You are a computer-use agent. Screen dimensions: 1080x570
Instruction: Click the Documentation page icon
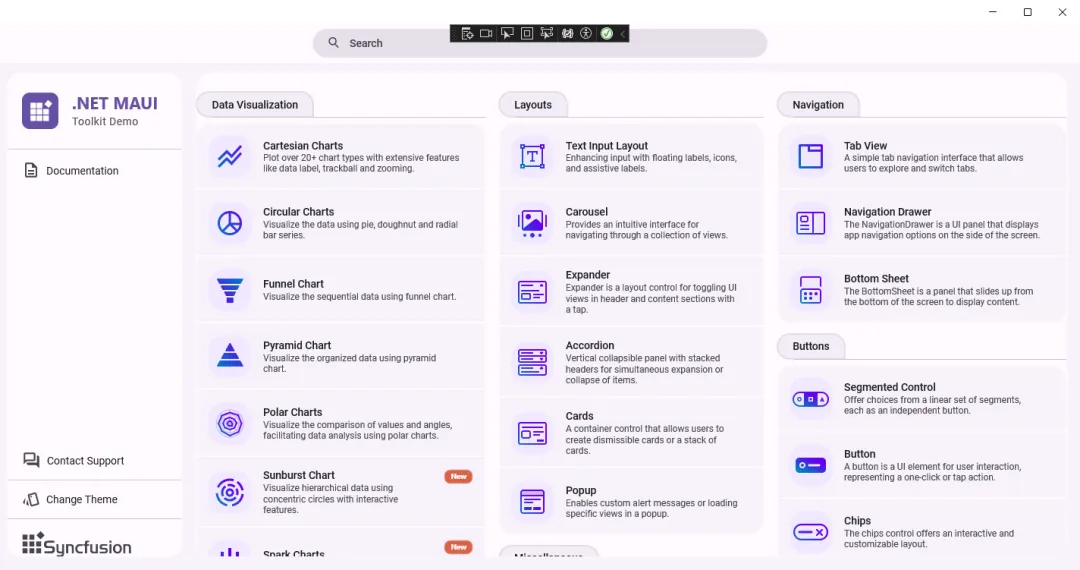[x=31, y=170]
